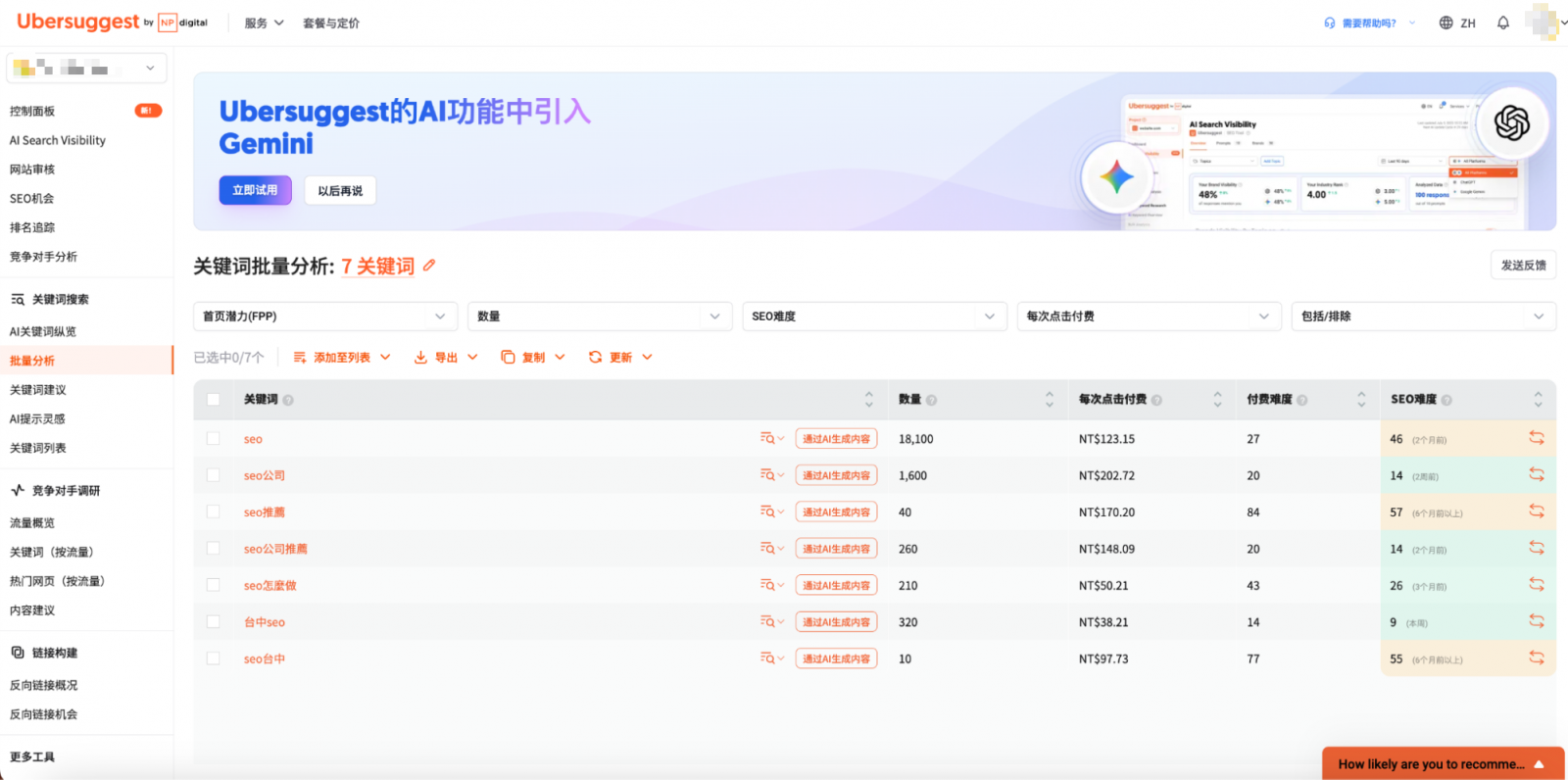Open the user avatar menu in the top bar
Screen dimensions: 1568x780
click(x=1544, y=22)
